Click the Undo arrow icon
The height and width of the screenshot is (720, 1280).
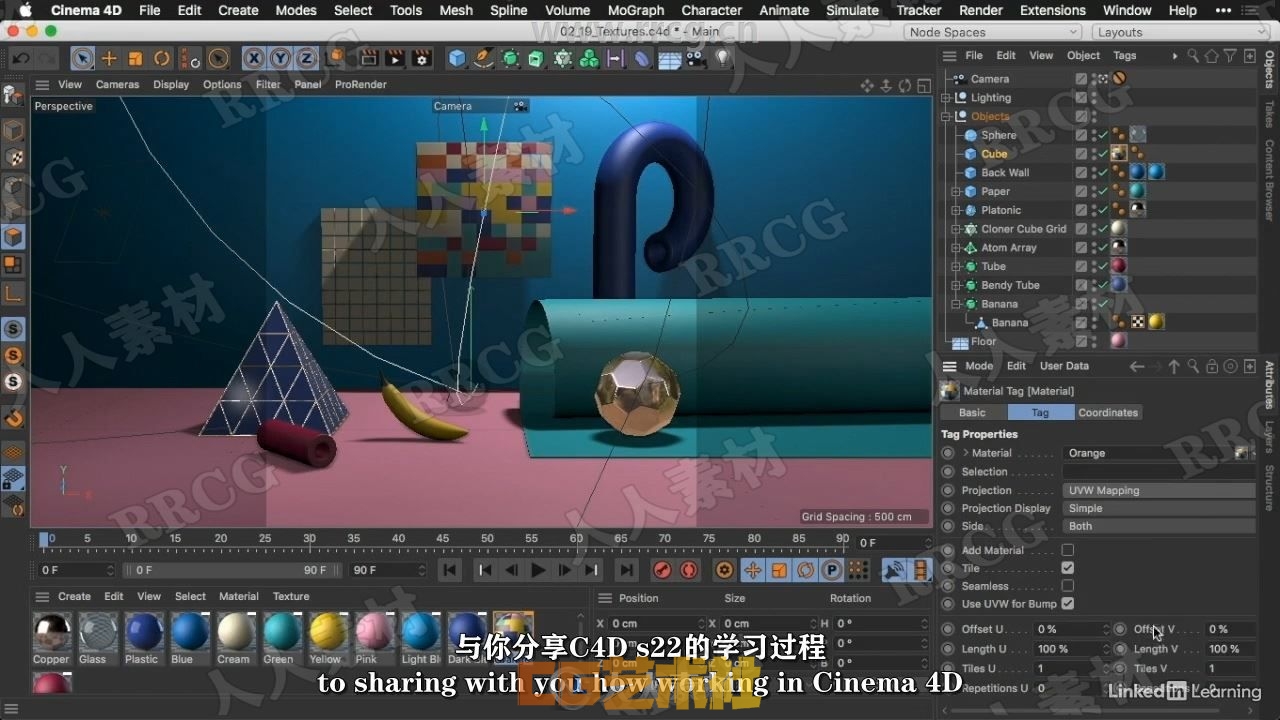click(x=21, y=58)
